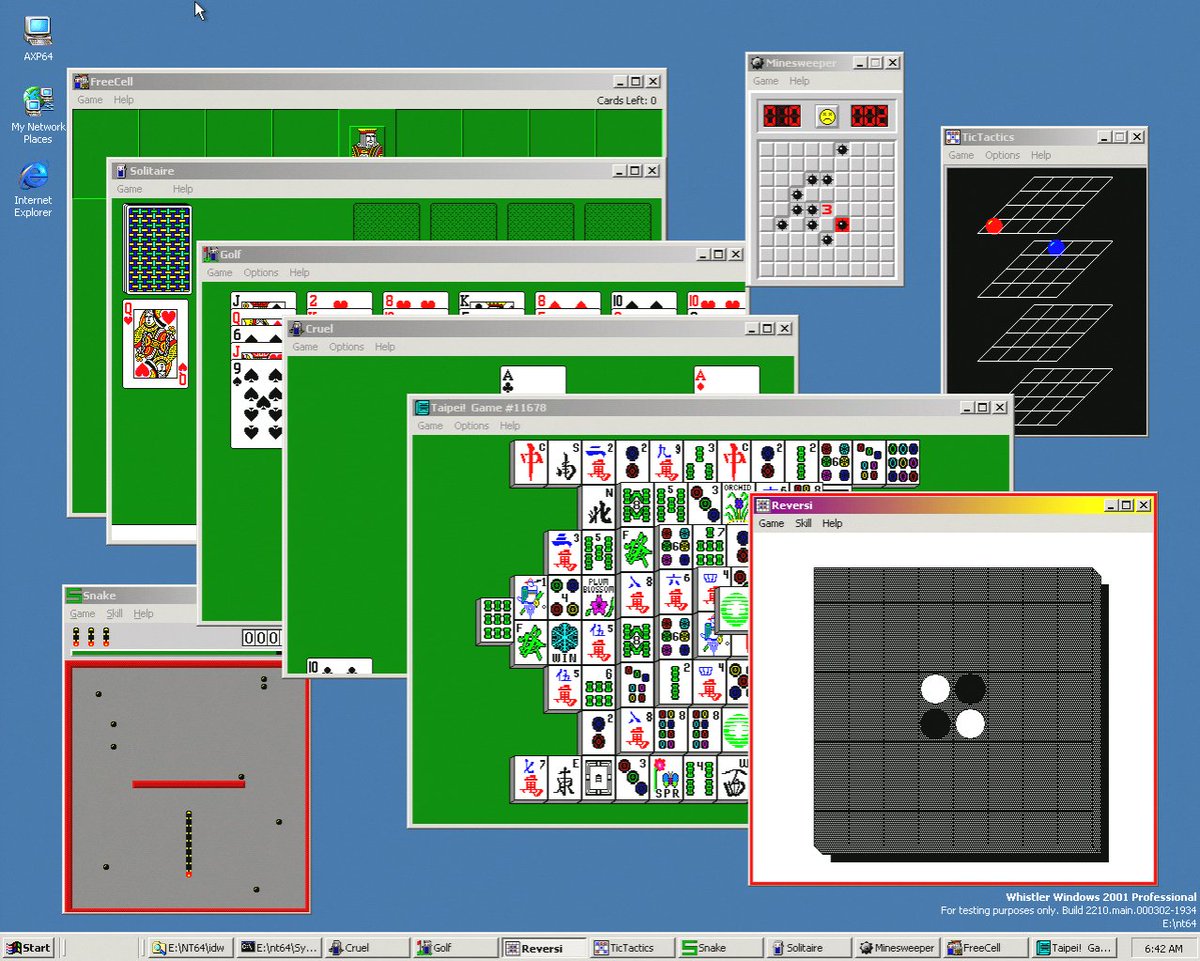This screenshot has height=961, width=1200.
Task: Open the Skill menu in Snake
Action: [115, 614]
